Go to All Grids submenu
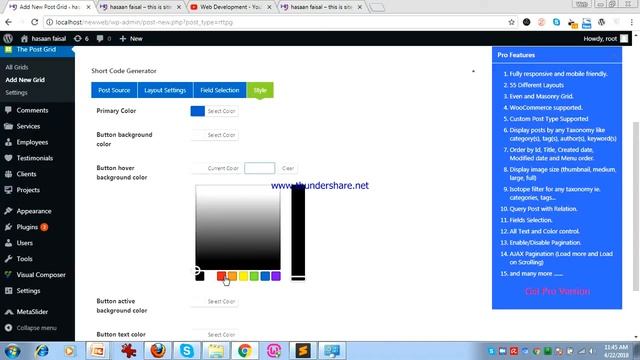 17,67
